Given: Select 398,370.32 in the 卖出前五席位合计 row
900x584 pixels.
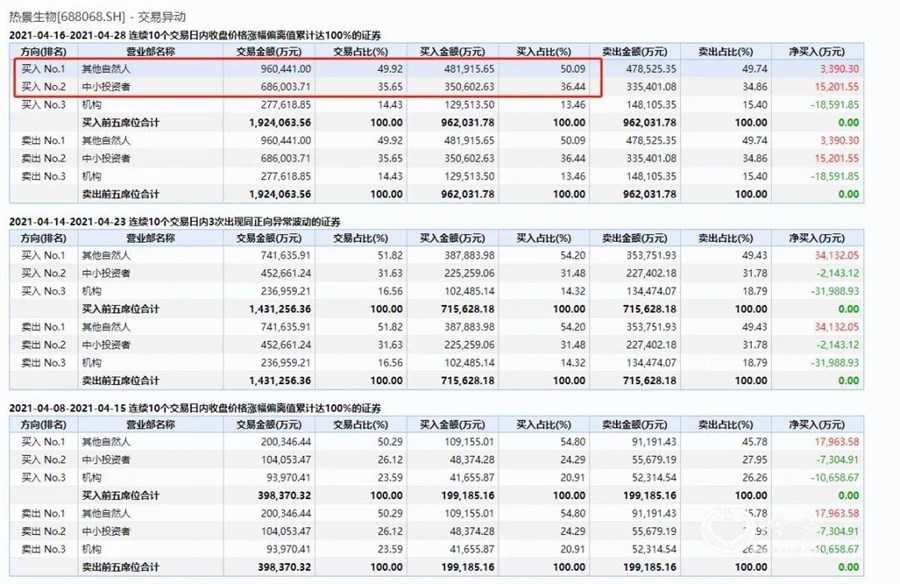Looking at the screenshot, I should 284,567.
